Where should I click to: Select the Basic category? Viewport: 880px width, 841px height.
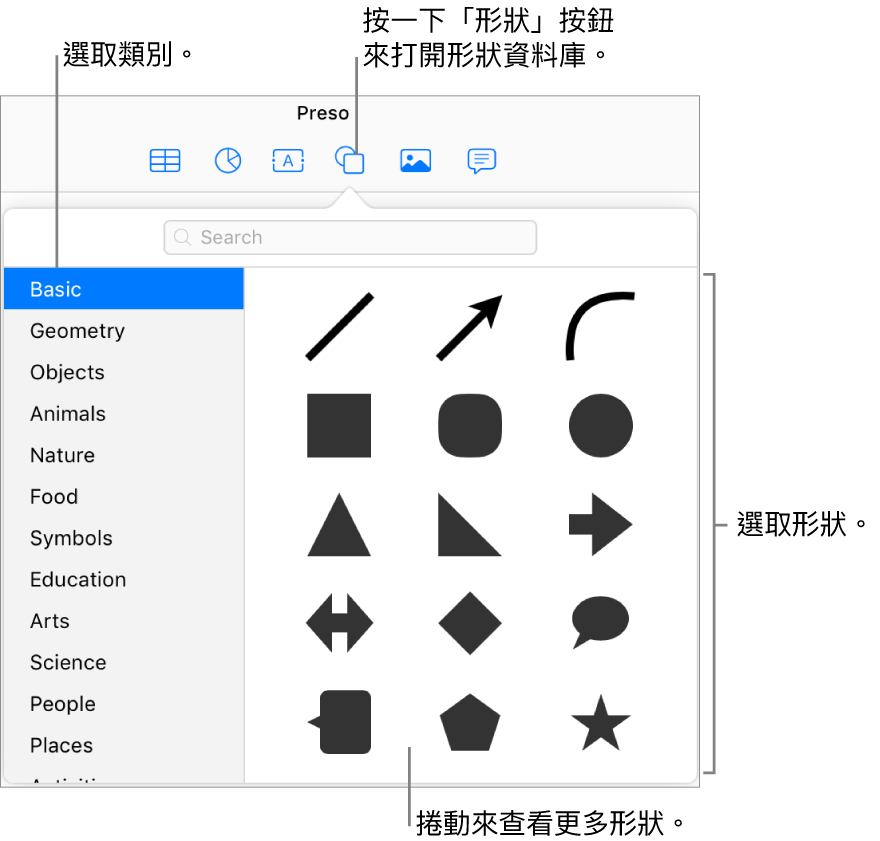coord(123,289)
